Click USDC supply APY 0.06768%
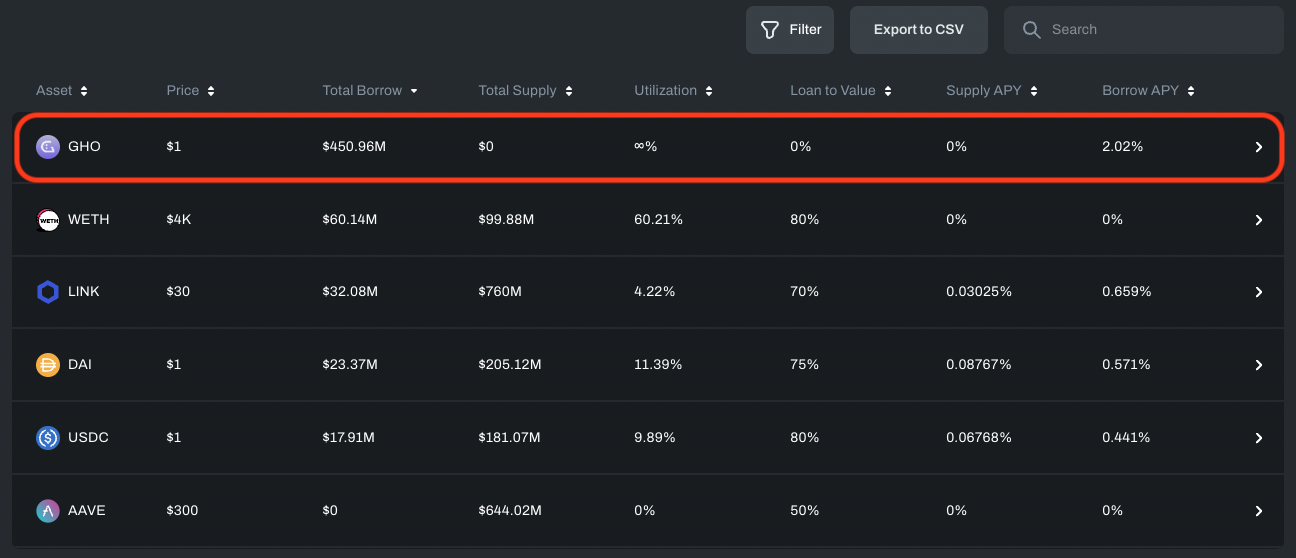The width and height of the screenshot is (1296, 558). [x=979, y=438]
